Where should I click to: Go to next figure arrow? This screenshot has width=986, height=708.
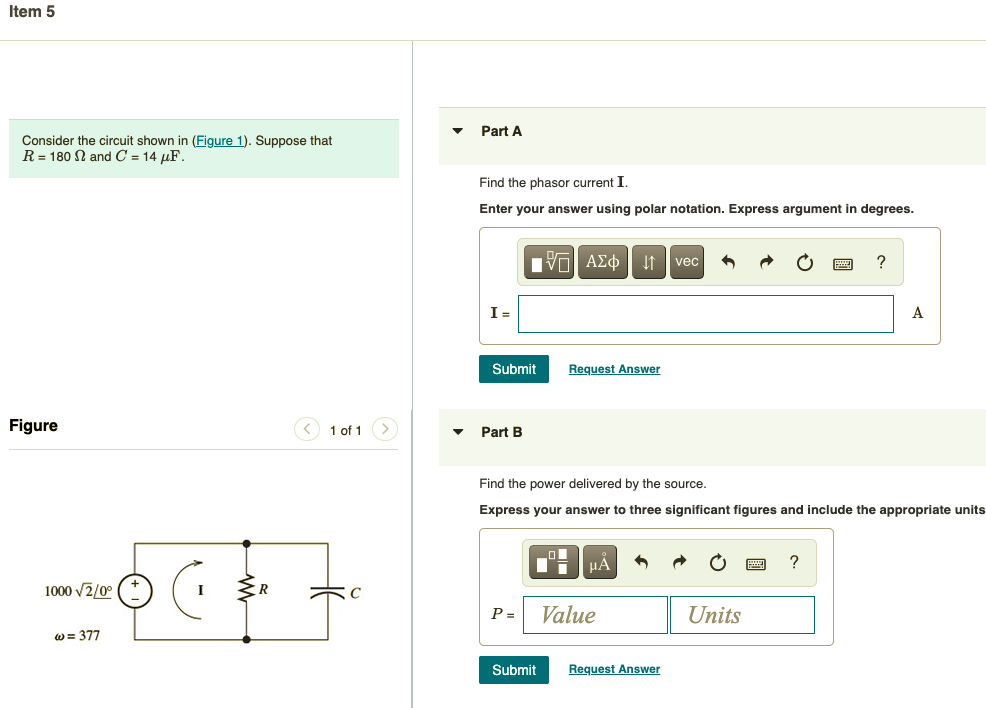tap(385, 429)
